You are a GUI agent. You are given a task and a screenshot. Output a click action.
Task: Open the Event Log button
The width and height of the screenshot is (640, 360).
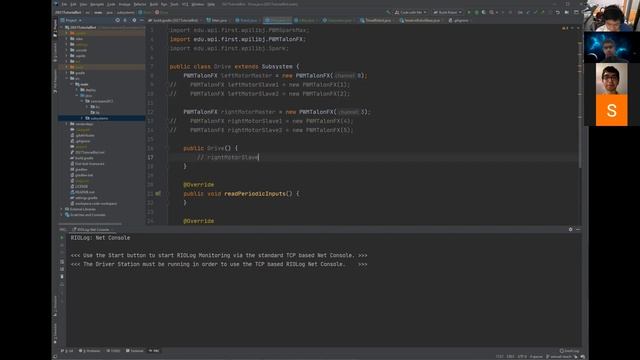569,351
